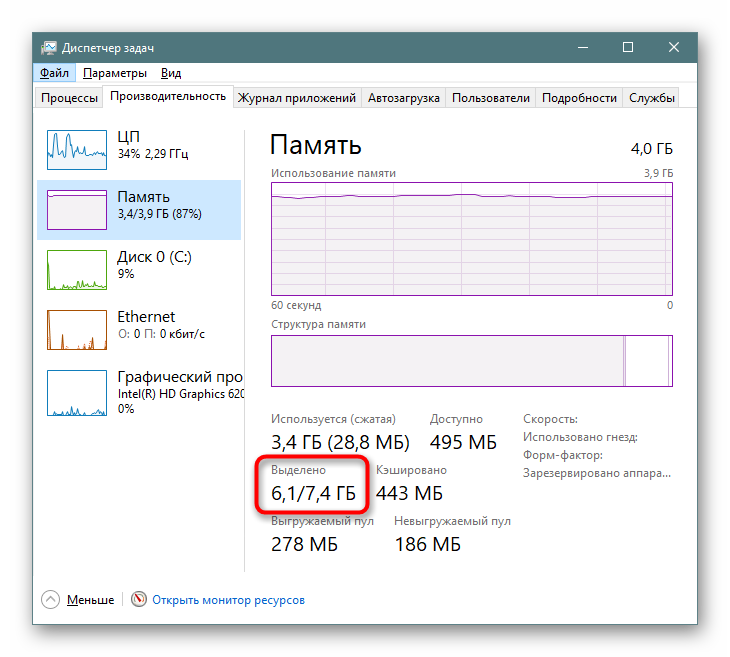This screenshot has width=730, height=657.
Task: Click the Диск 0 (C:) label
Action: pyautogui.click(x=154, y=257)
